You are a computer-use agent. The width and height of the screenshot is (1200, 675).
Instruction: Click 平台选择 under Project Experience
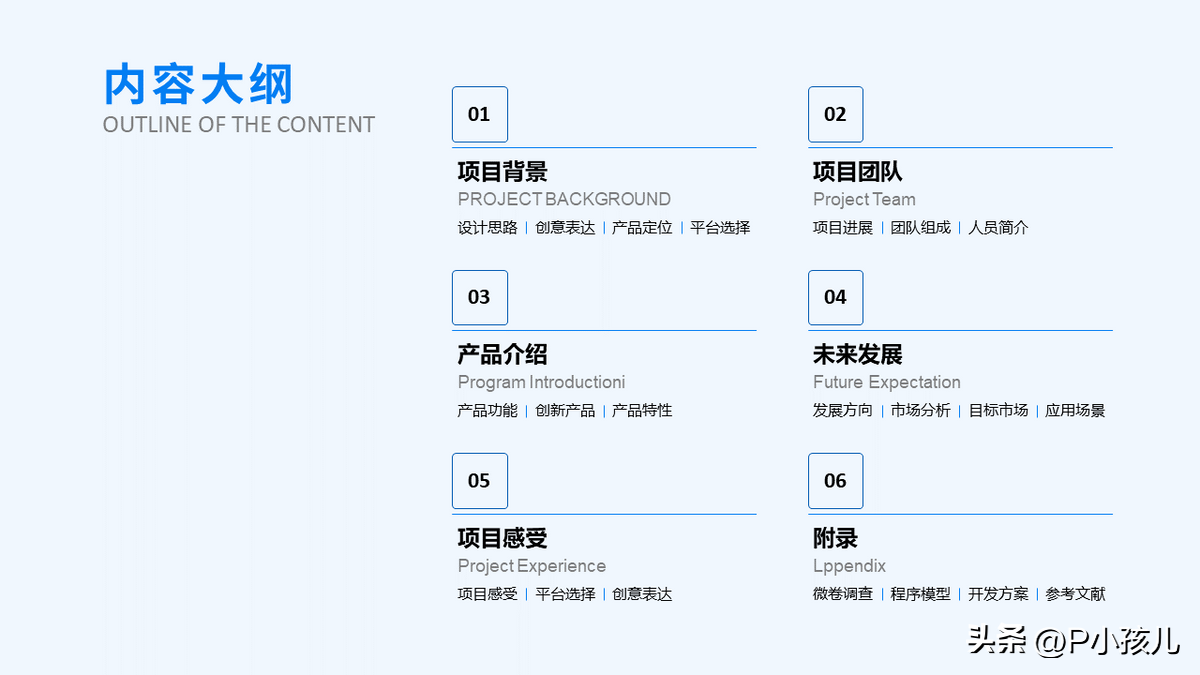click(565, 594)
